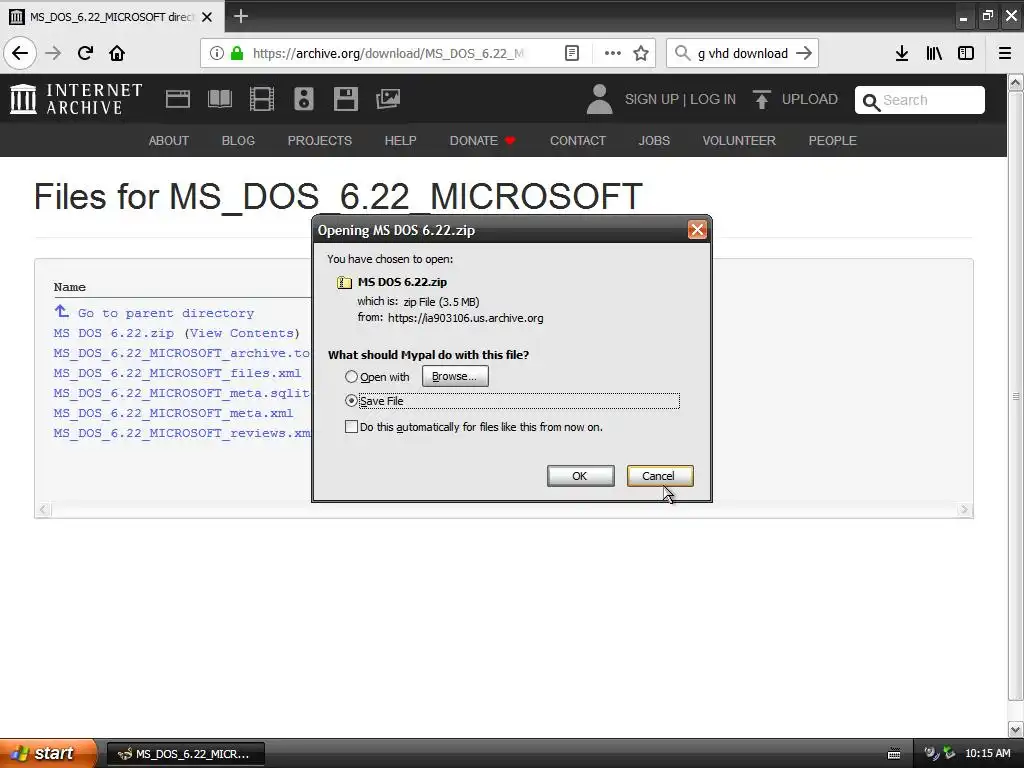Confirm dialog with OK button
This screenshot has width=1024, height=768.
[x=581, y=476]
